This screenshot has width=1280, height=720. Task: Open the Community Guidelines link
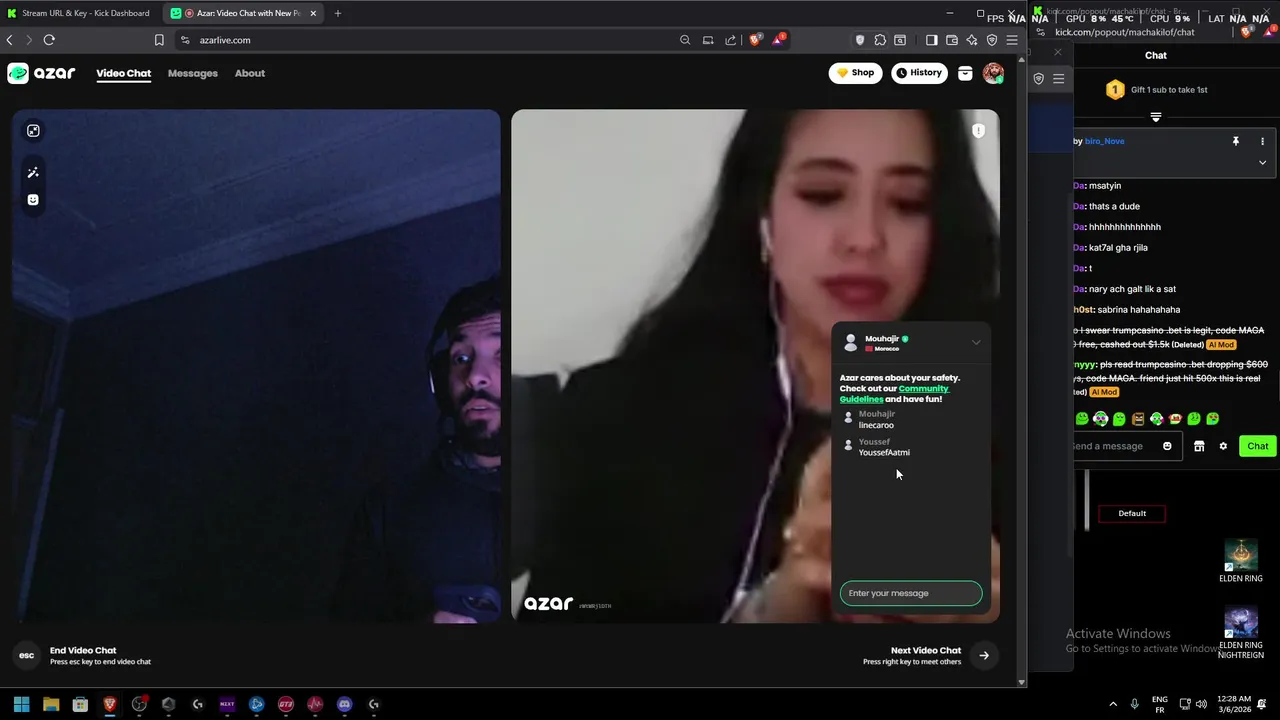894,394
